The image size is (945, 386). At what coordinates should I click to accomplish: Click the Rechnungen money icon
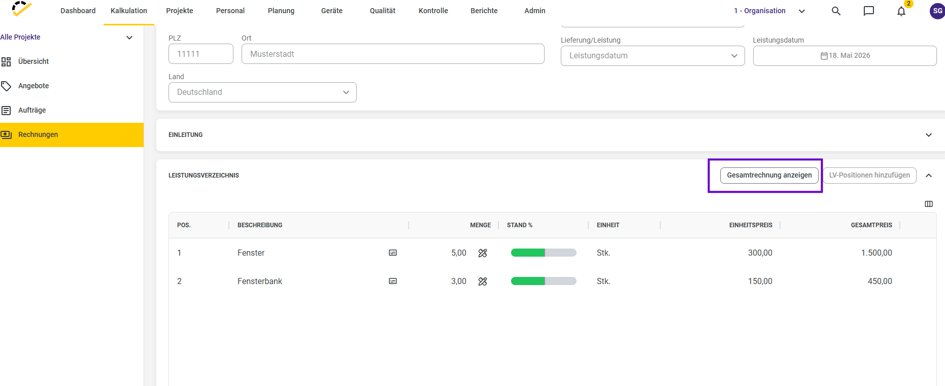pos(7,135)
